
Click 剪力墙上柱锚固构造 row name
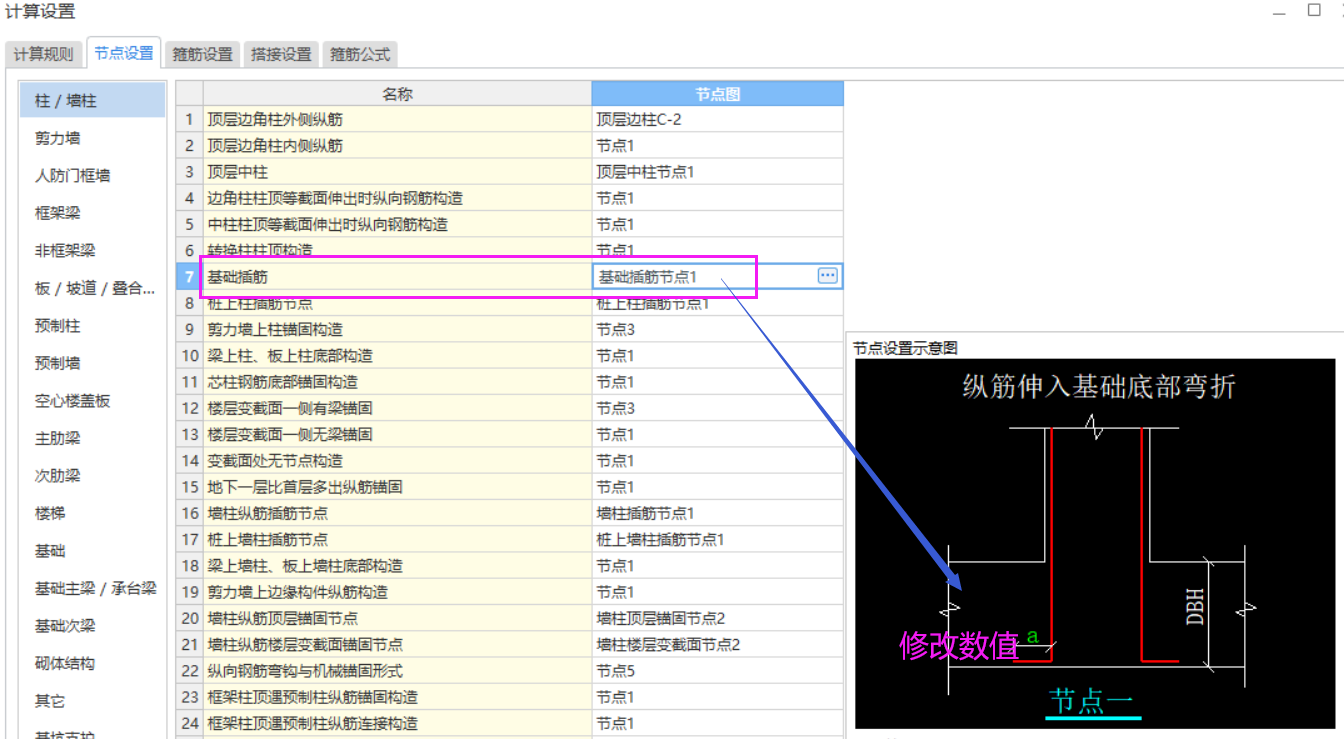[398, 329]
